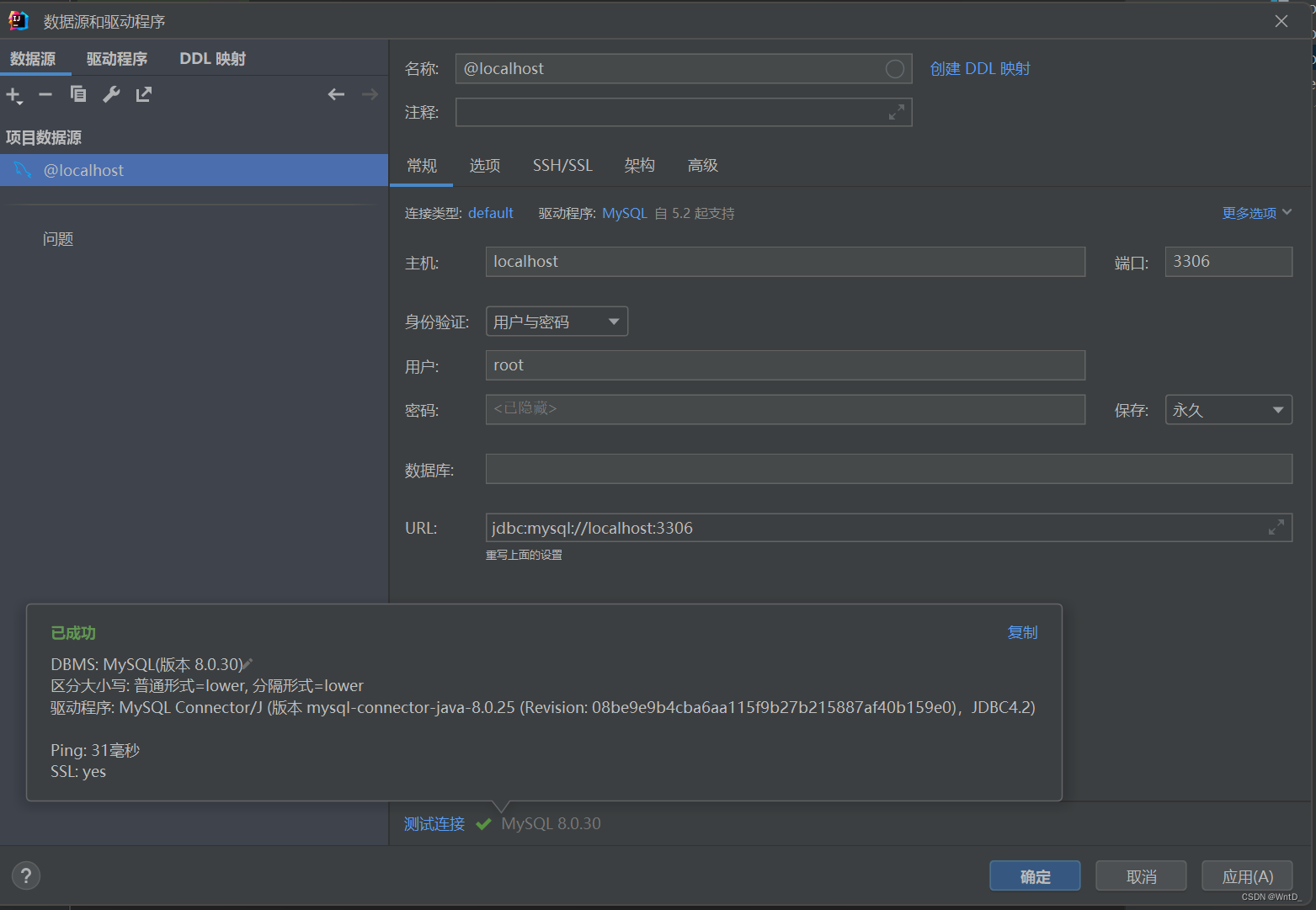This screenshot has width=1316, height=910.
Task: Click the 数据库 input field
Action: tap(889, 469)
